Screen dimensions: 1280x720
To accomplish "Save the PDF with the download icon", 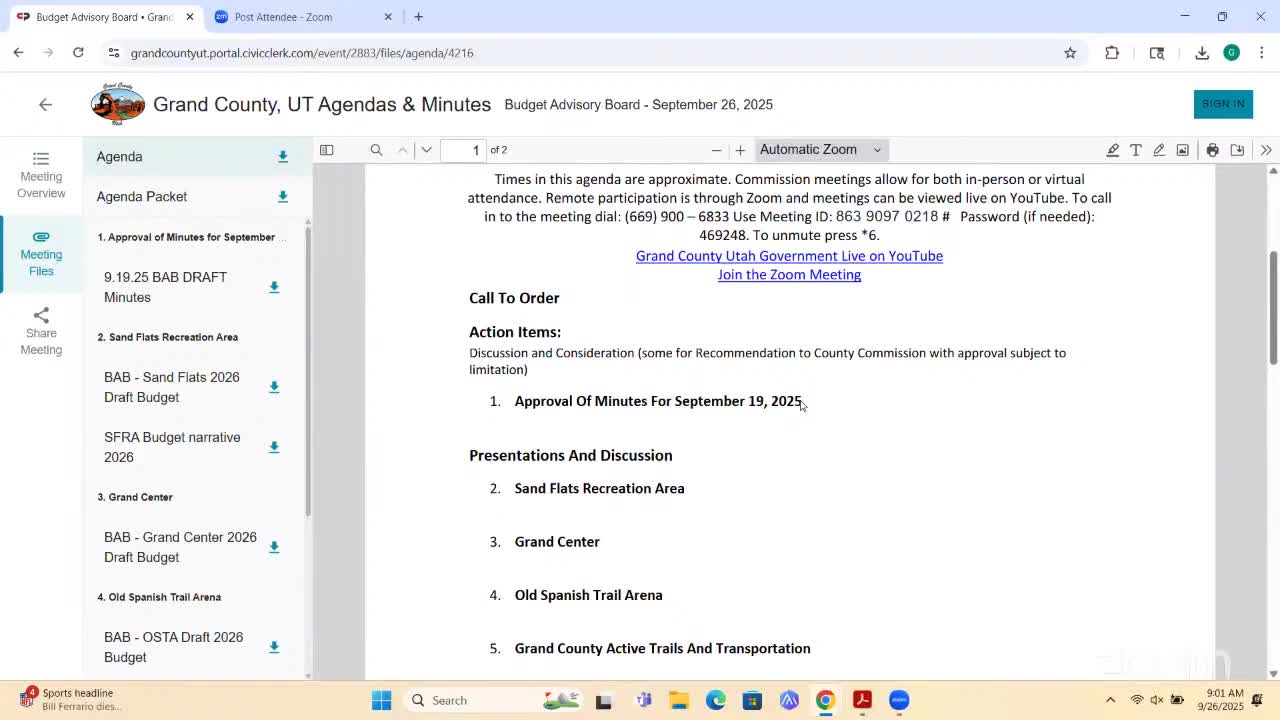I will pos(1237,149).
